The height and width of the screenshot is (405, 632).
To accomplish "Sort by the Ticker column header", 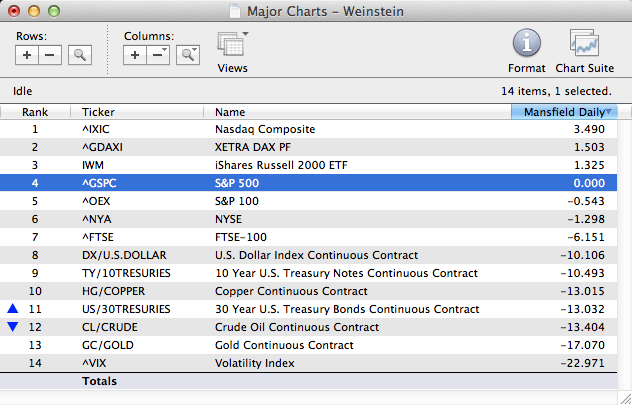I will (x=140, y=112).
